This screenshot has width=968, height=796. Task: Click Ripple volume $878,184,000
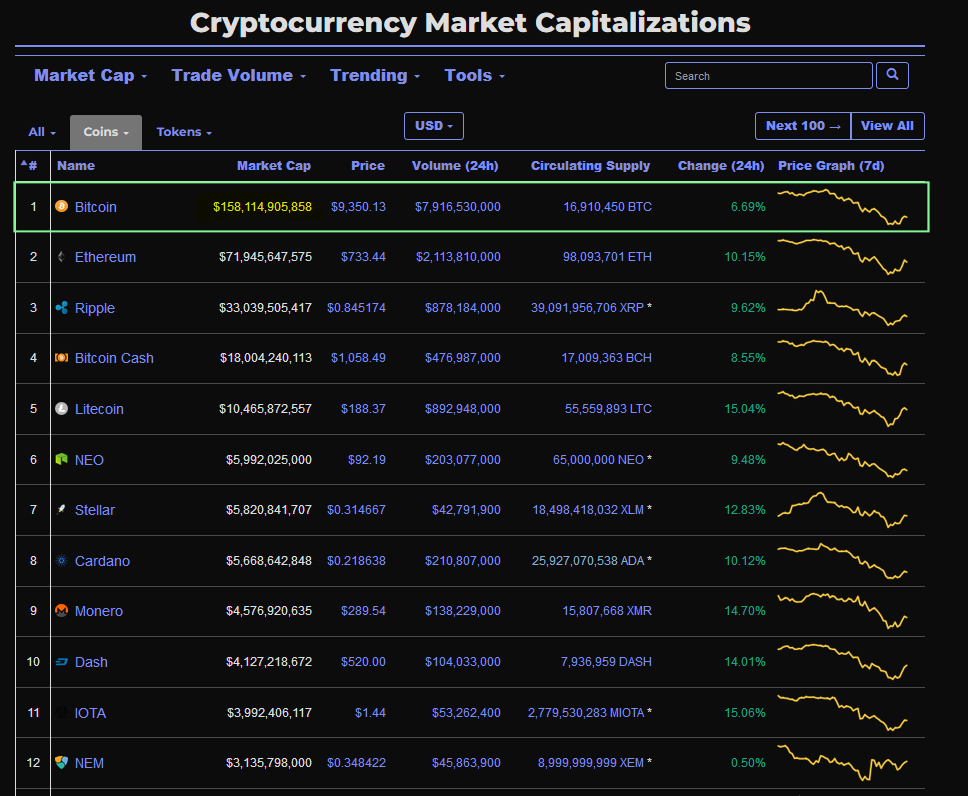(x=462, y=308)
